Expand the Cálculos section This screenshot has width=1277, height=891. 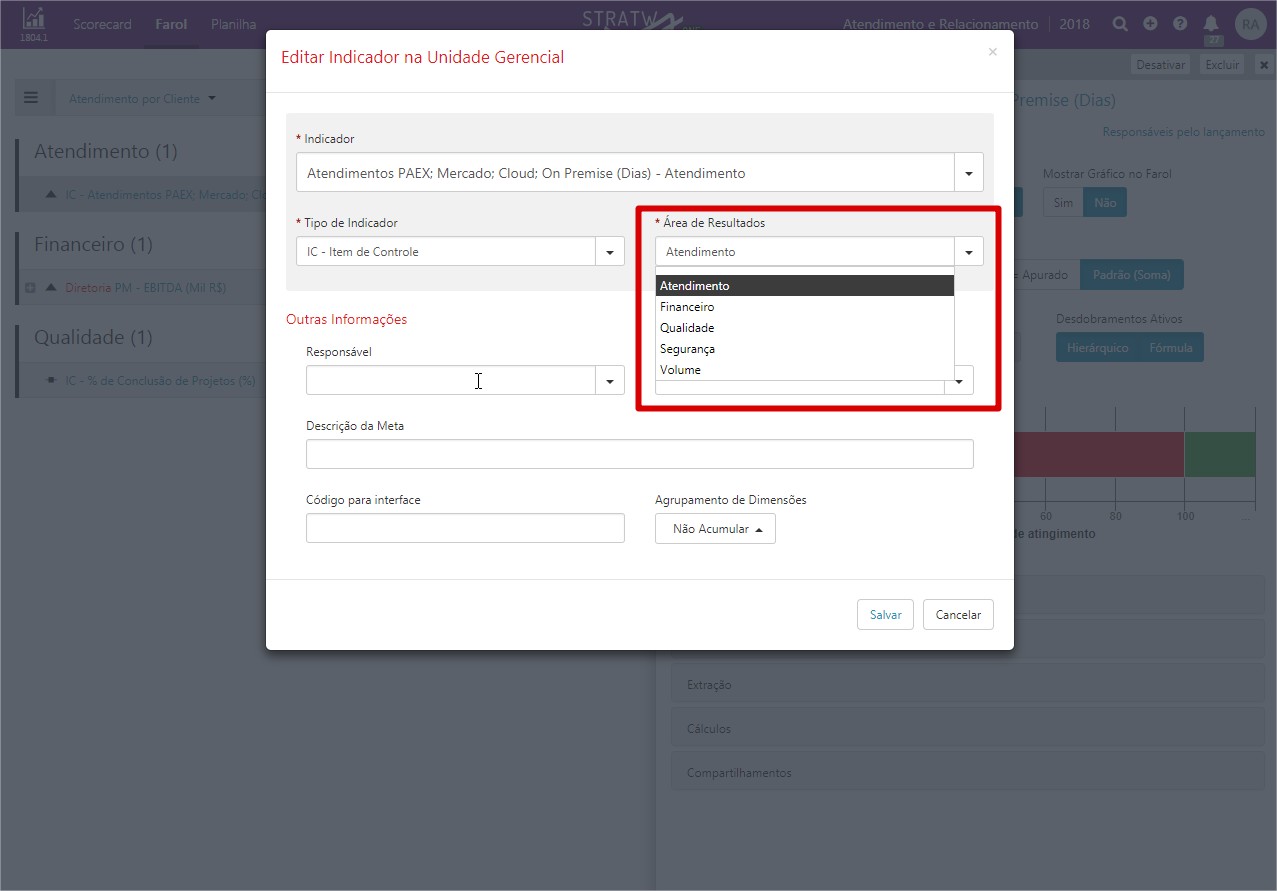tap(968, 729)
